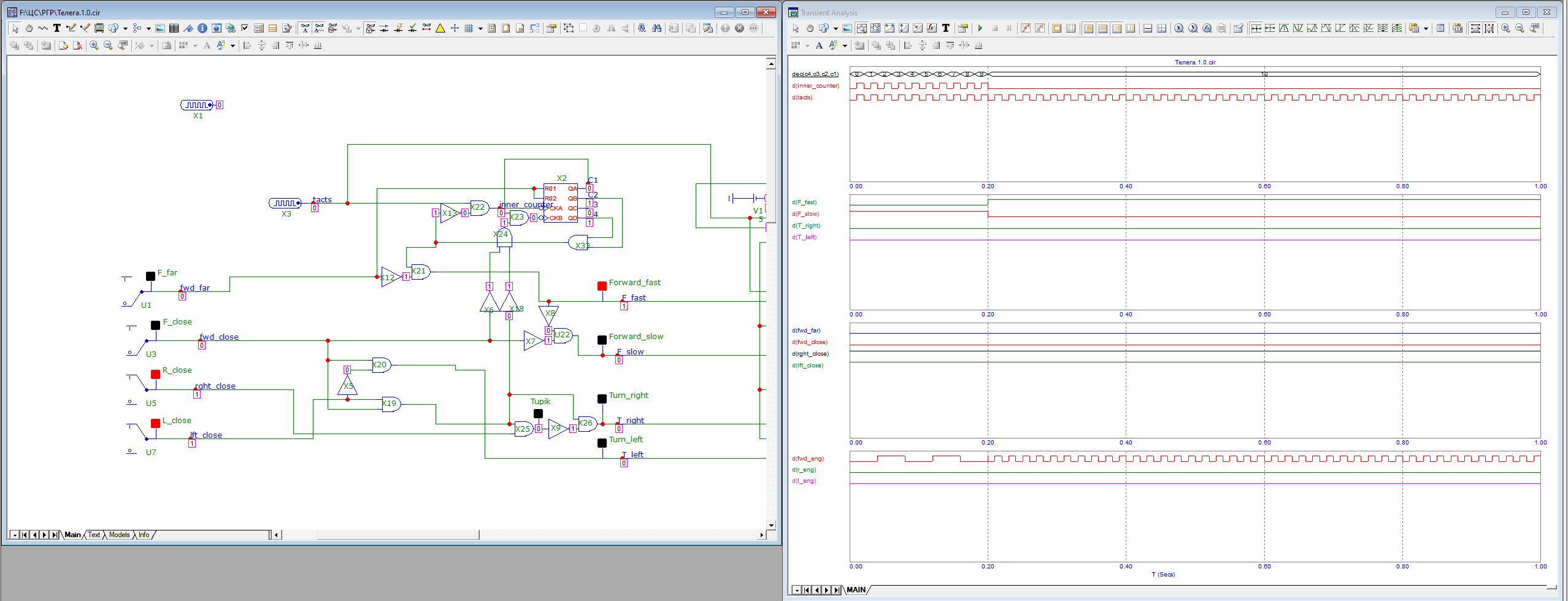1568x601 pixels.
Task: Open the Picture insert tool in schematic toolbar
Action: (160, 28)
